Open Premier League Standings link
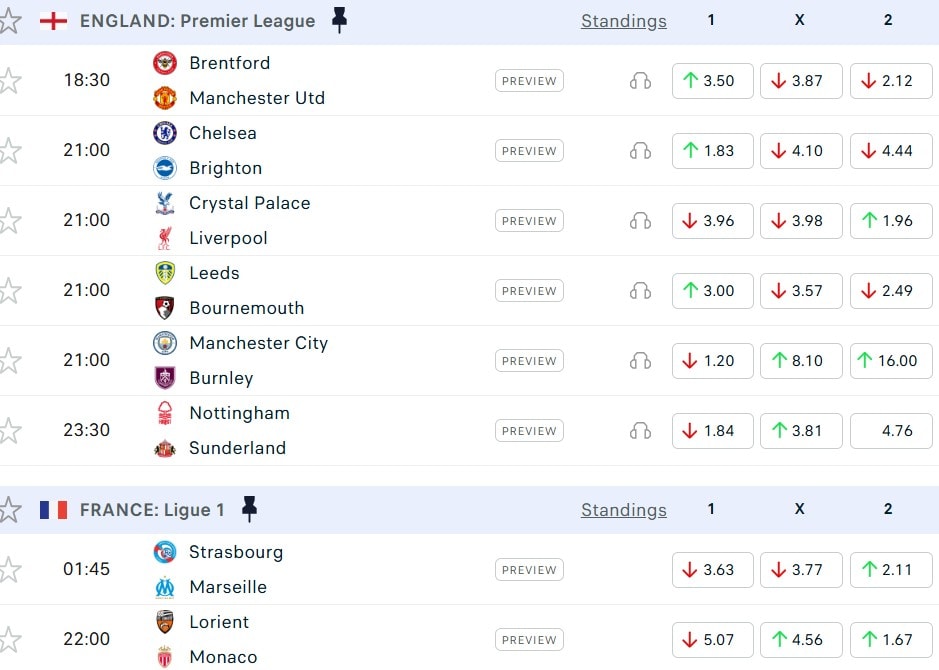This screenshot has height=670, width=939. point(623,21)
